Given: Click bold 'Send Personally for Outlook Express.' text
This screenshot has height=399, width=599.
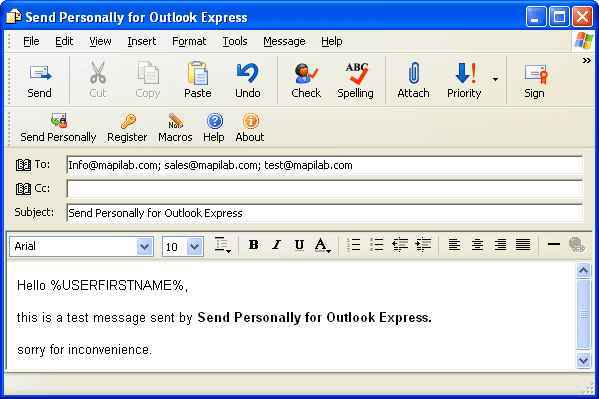Looking at the screenshot, I should coord(314,318).
